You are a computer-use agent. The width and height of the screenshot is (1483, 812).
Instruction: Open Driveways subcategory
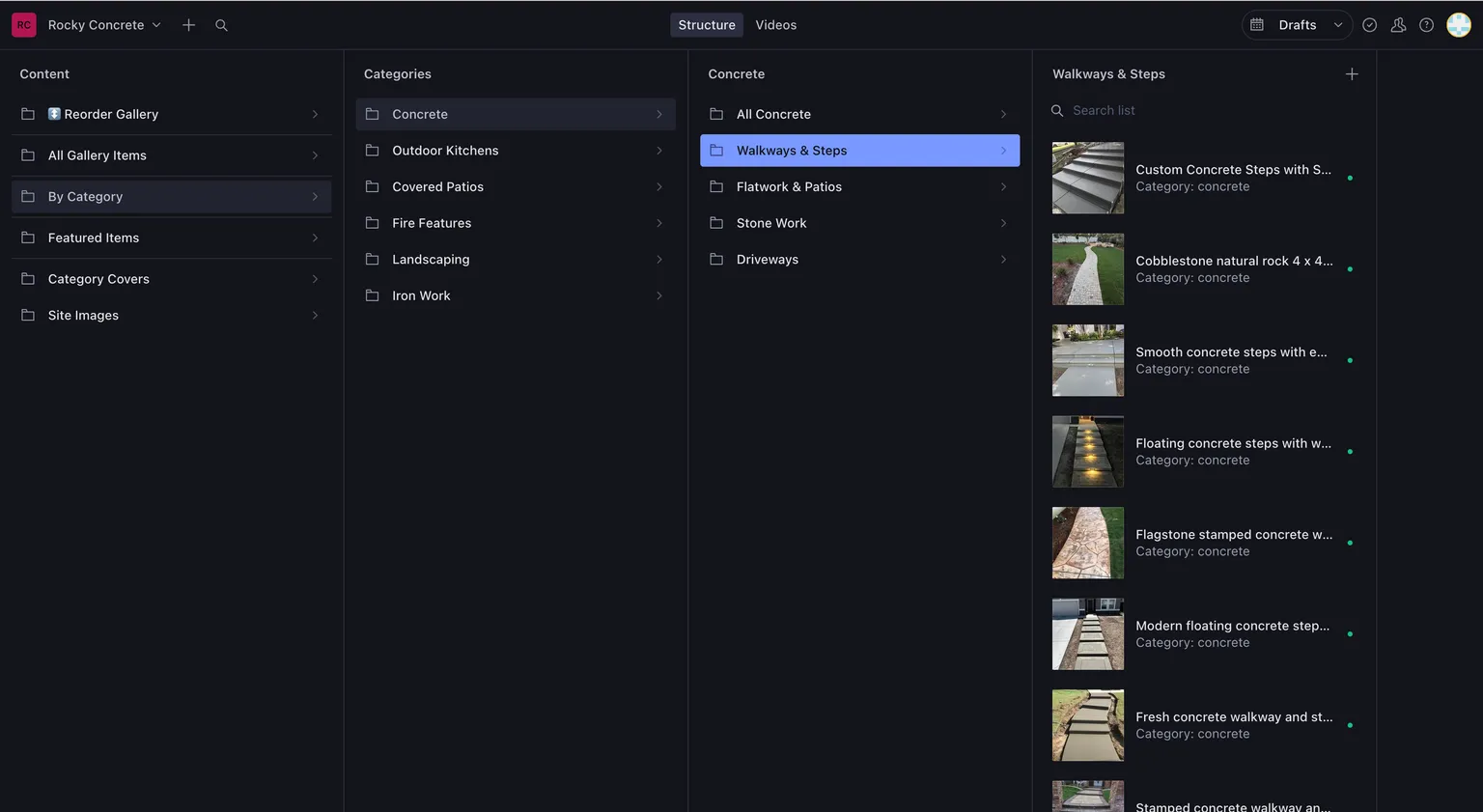click(x=859, y=260)
